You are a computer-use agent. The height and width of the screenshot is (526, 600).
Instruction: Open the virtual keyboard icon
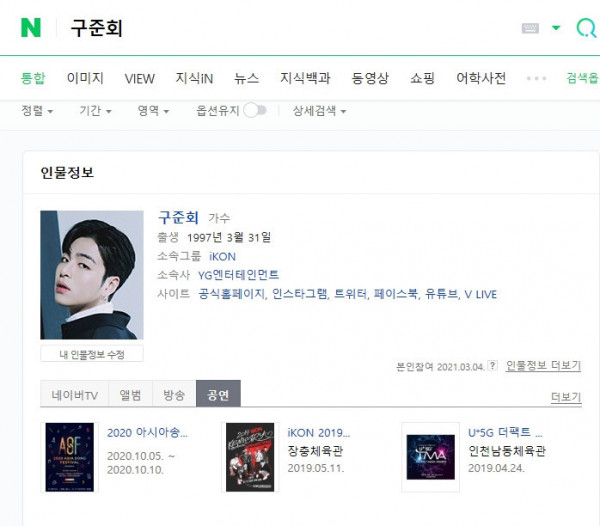530,28
